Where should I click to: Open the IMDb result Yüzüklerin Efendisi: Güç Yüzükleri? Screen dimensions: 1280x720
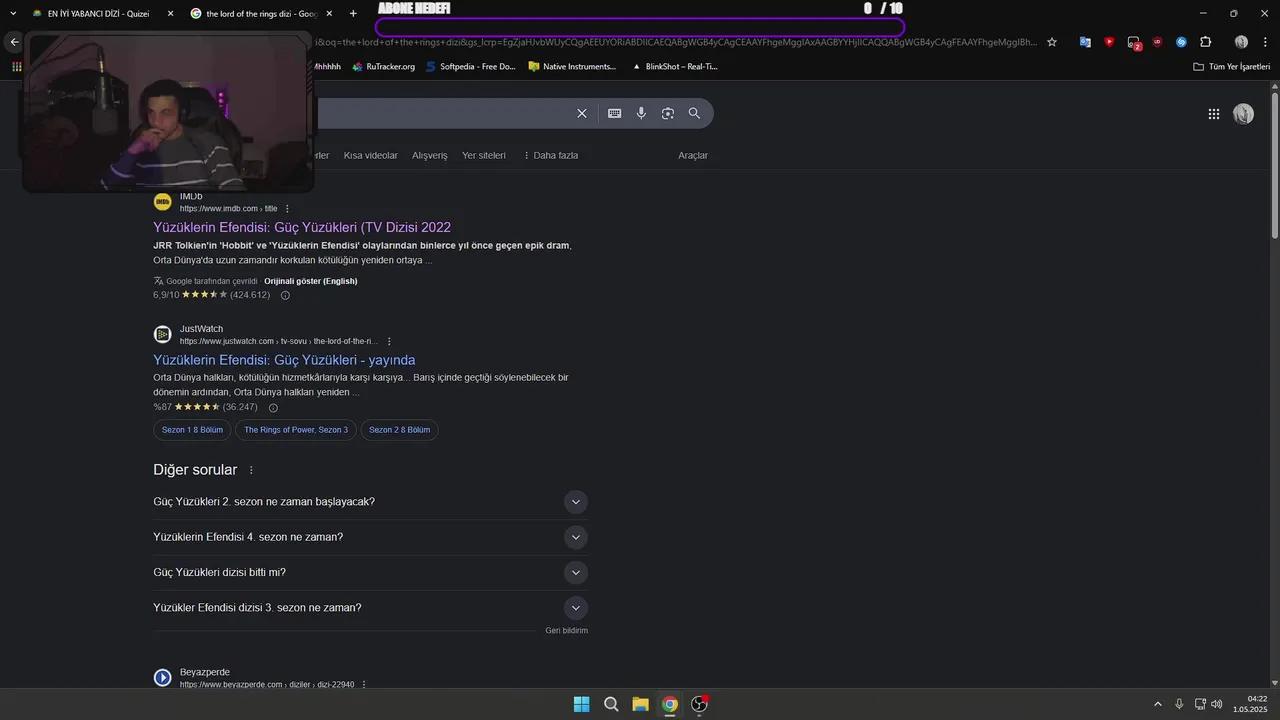[x=302, y=227]
